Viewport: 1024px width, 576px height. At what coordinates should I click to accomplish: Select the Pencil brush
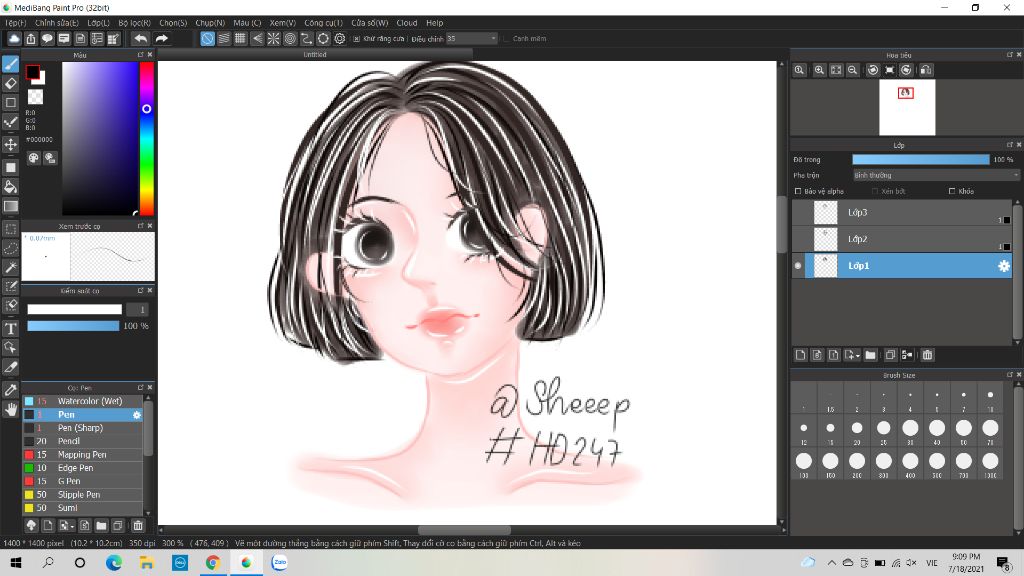[83, 441]
